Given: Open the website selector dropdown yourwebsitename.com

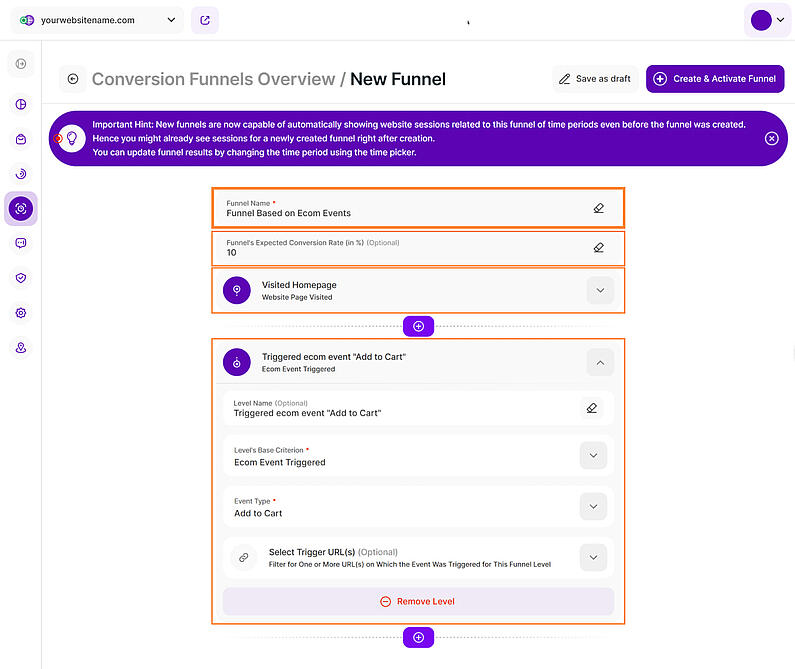Looking at the screenshot, I should coord(97,20).
